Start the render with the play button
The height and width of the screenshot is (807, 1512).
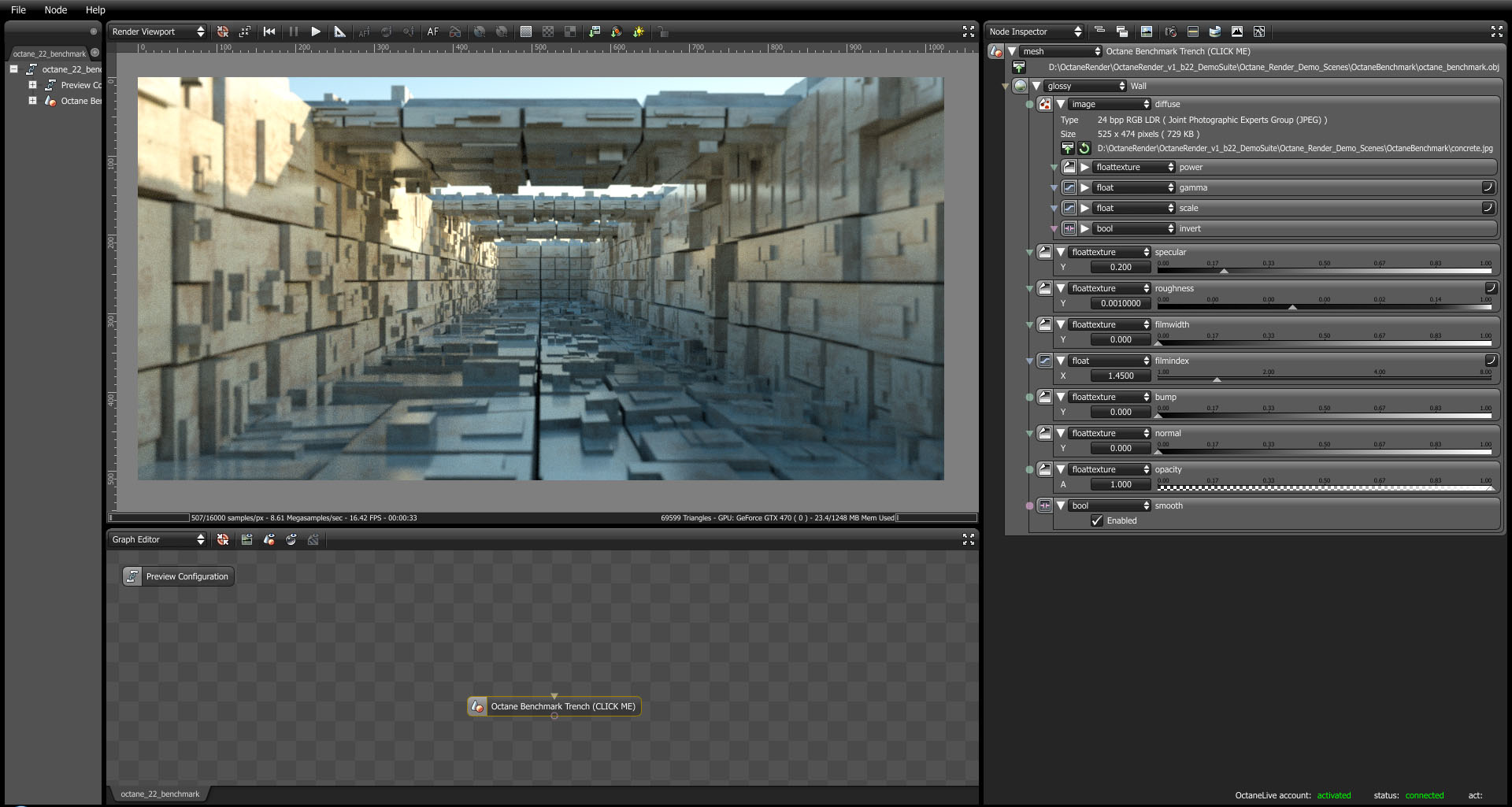point(316,31)
